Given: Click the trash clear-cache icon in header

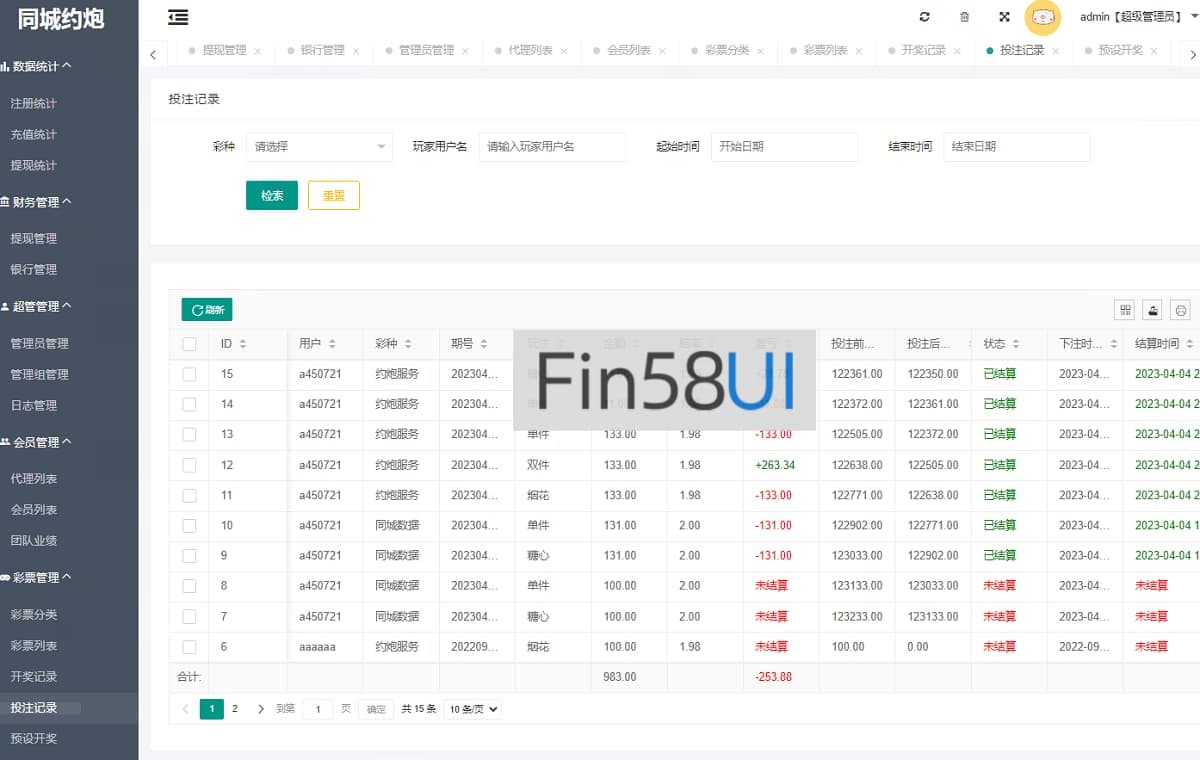Looking at the screenshot, I should click(x=964, y=17).
